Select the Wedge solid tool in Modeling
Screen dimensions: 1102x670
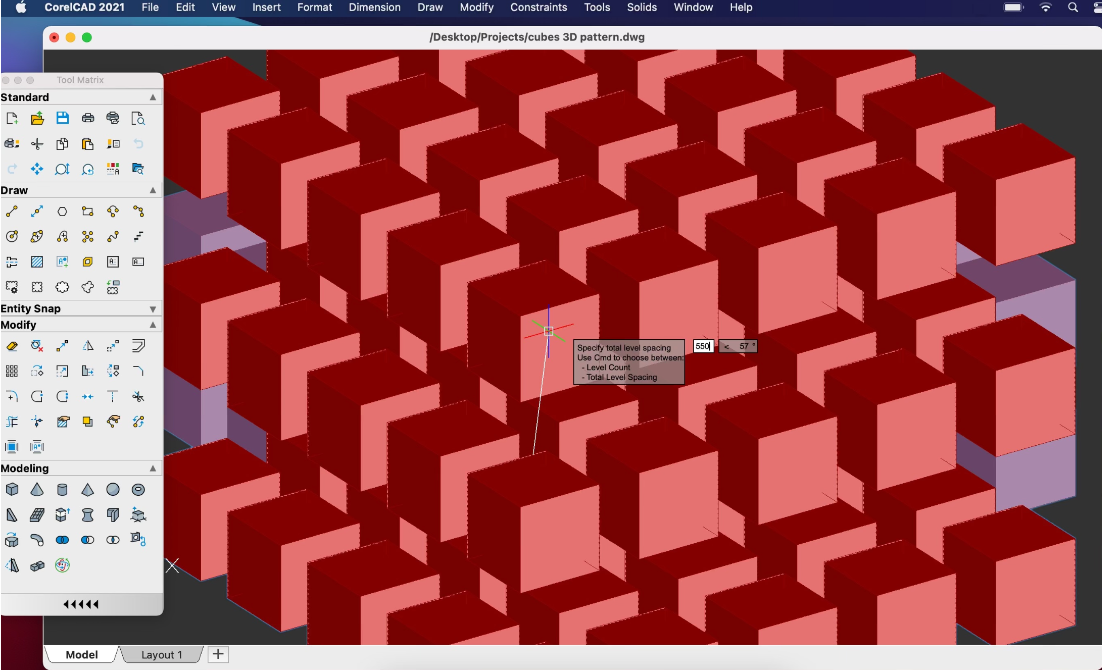click(x=12, y=515)
